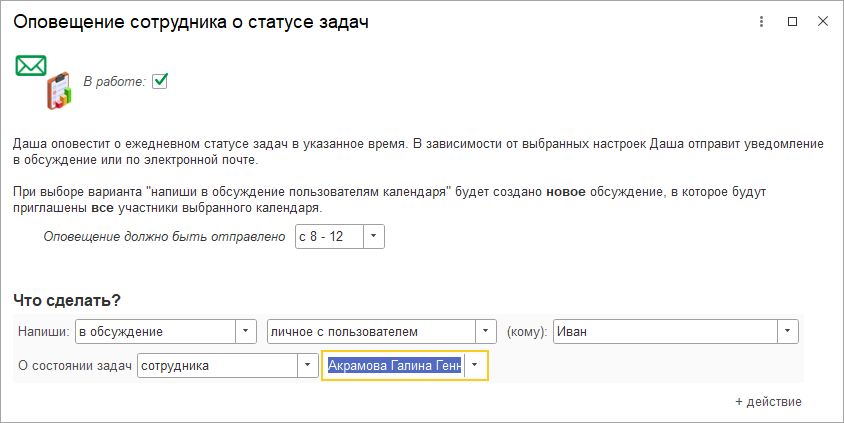Click the "Акрамова Галина" employee field
Image resolution: width=844 pixels, height=423 pixels.
394,366
